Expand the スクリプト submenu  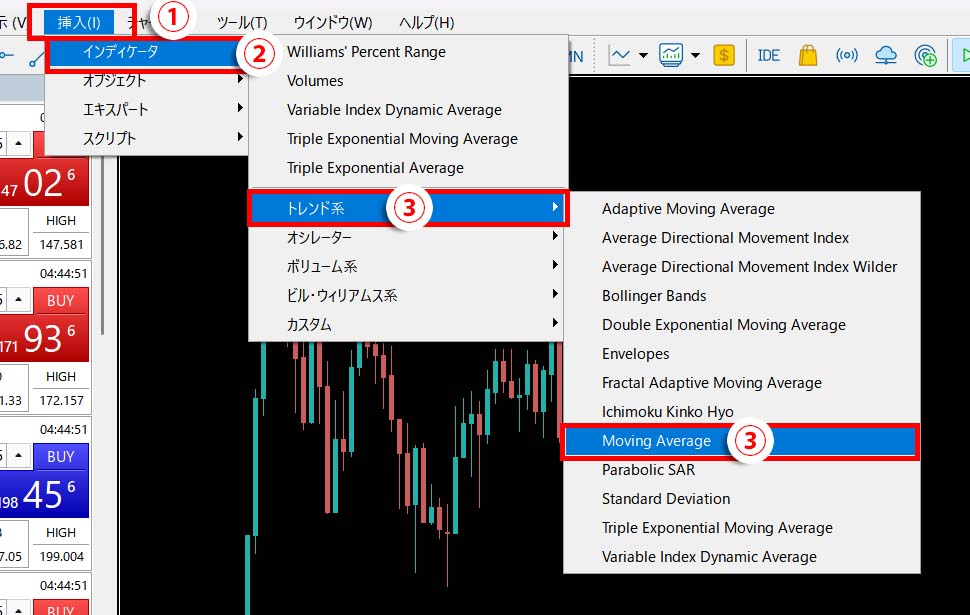tap(148, 138)
